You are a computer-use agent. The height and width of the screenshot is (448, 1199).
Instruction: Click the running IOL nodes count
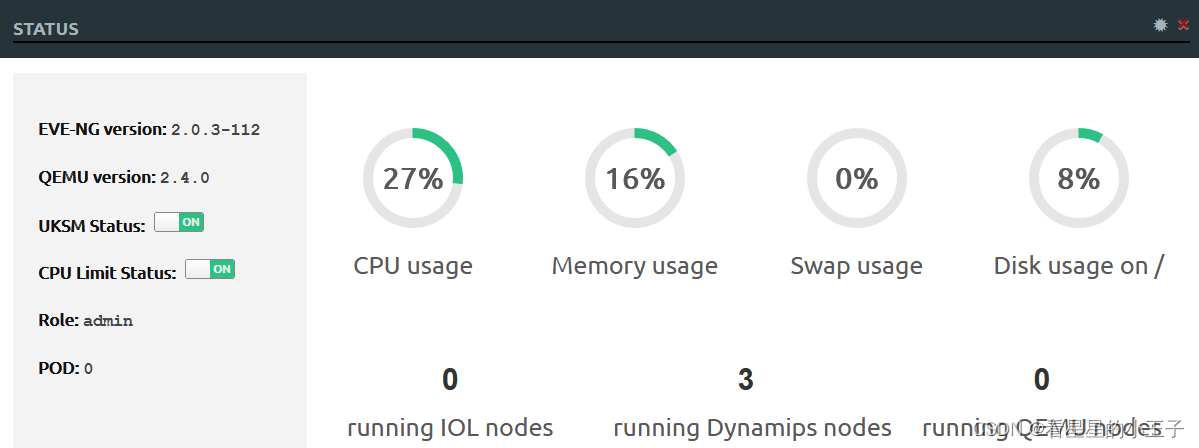point(450,379)
